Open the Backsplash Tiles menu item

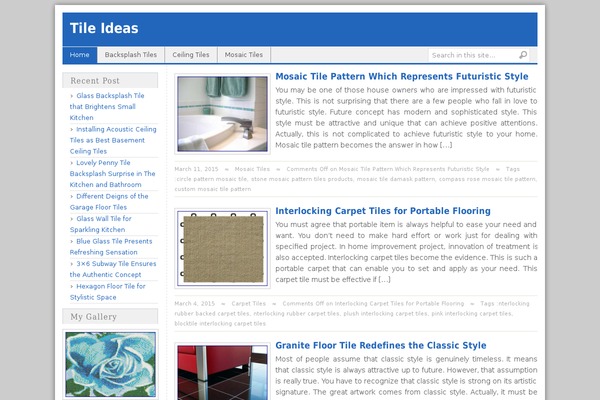[131, 55]
